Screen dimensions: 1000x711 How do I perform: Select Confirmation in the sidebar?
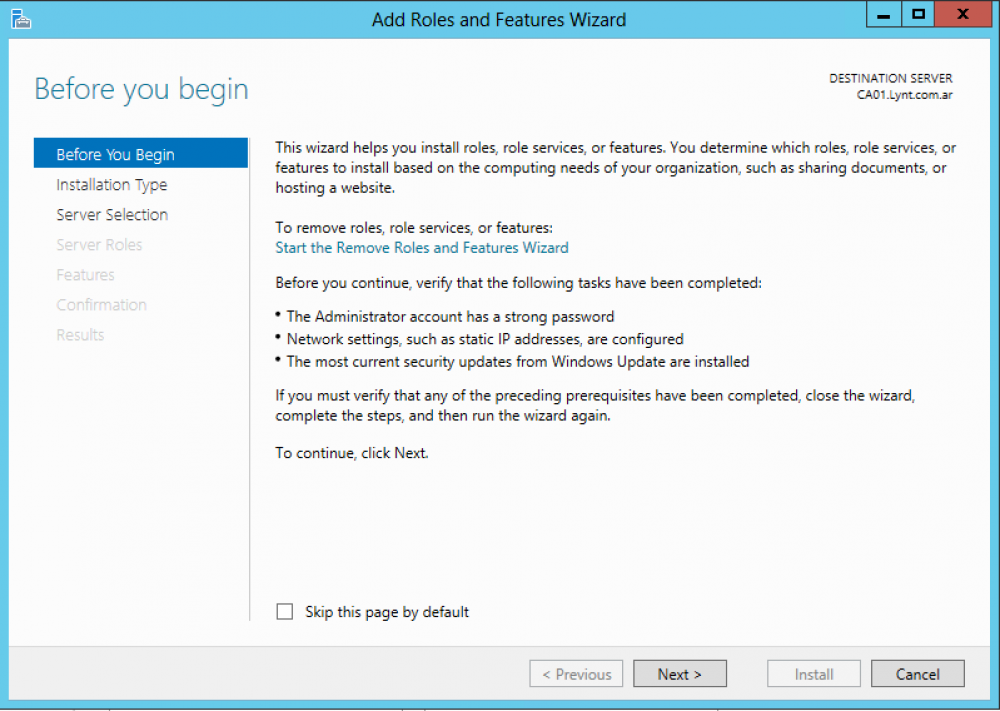100,304
